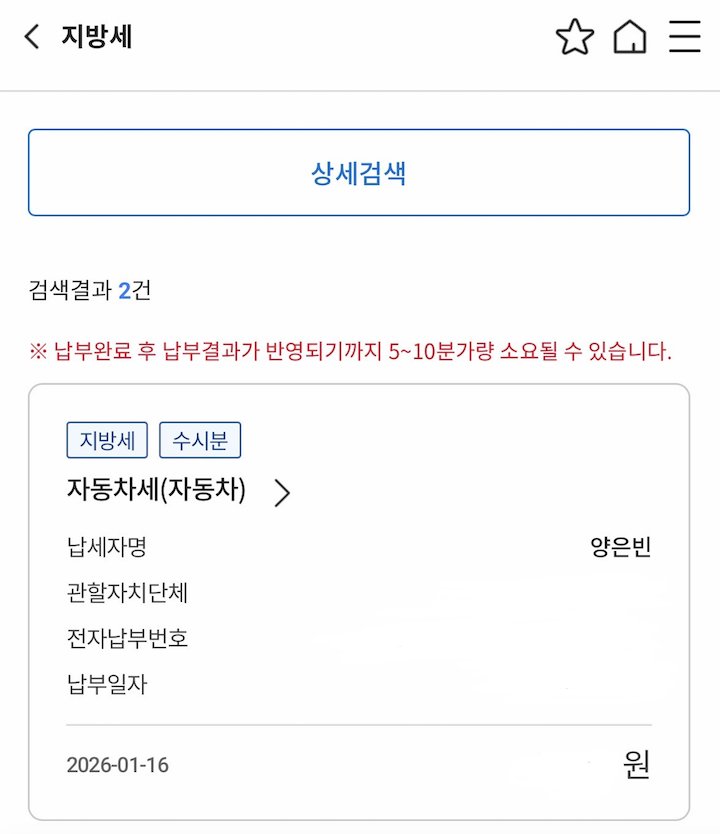Viewport: 720px width, 834px height.
Task: Tap the favorite star next to the home icon
Action: click(574, 37)
